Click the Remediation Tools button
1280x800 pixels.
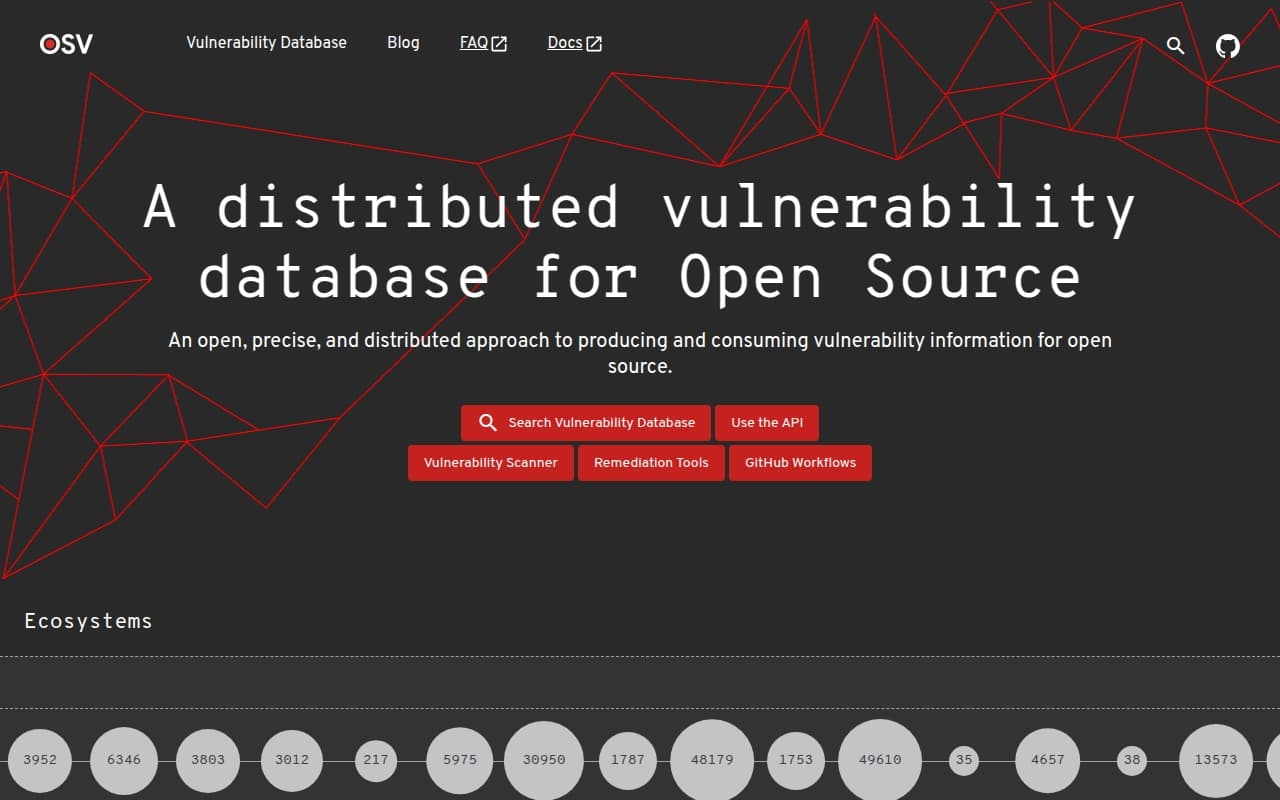click(651, 462)
